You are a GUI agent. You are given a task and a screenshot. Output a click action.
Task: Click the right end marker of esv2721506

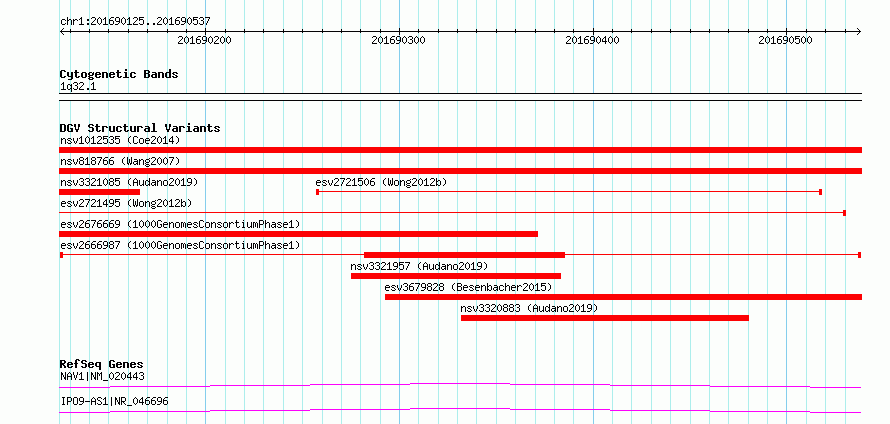pyautogui.click(x=821, y=192)
